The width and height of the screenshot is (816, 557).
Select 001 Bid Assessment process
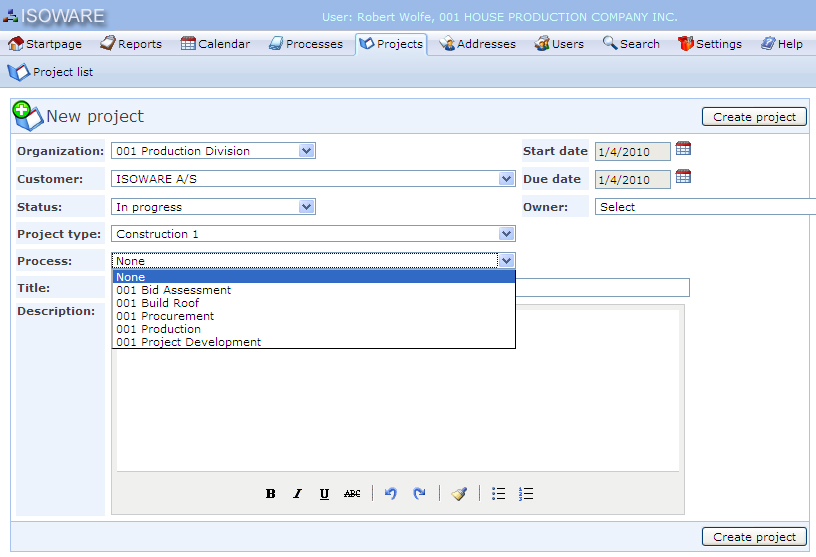click(x=314, y=290)
